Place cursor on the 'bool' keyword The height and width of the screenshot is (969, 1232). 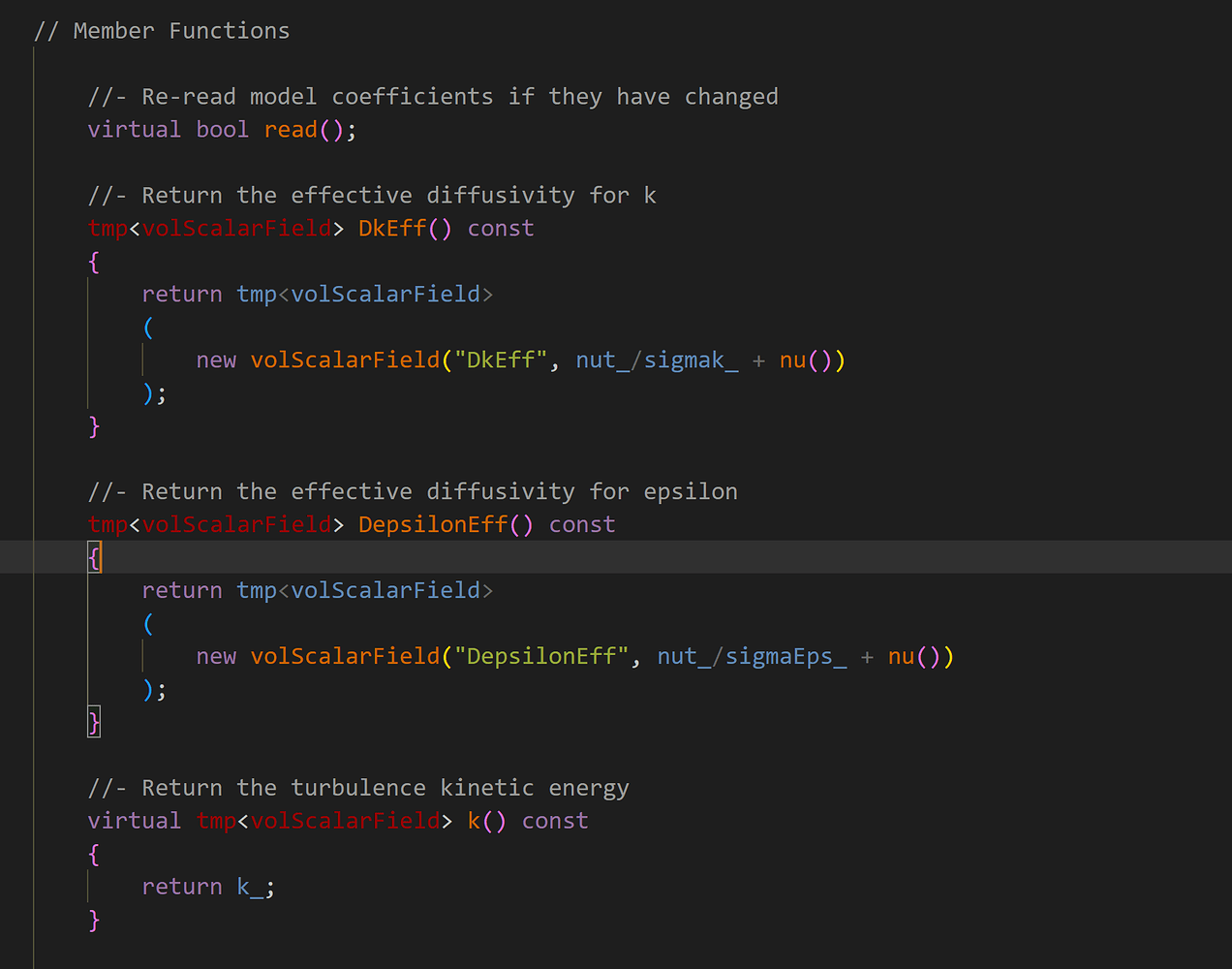(223, 130)
